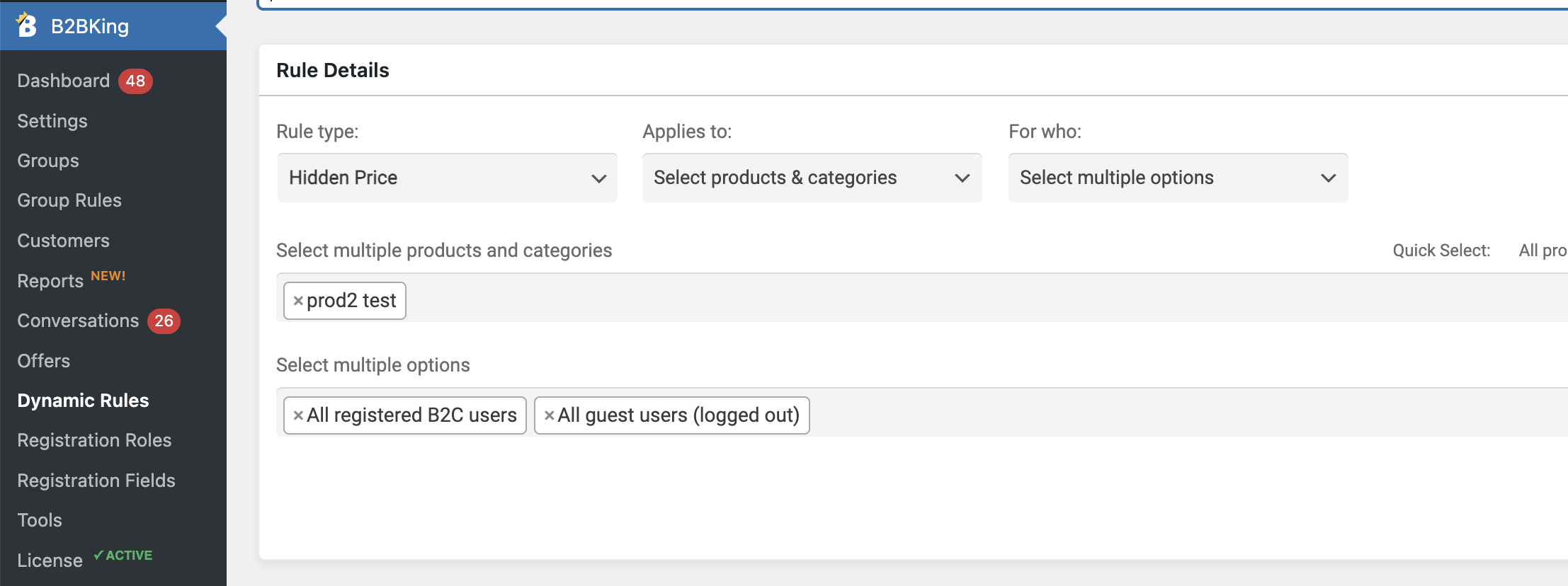Image resolution: width=1568 pixels, height=586 pixels.
Task: Click the Rule Details heading
Action: click(x=333, y=70)
